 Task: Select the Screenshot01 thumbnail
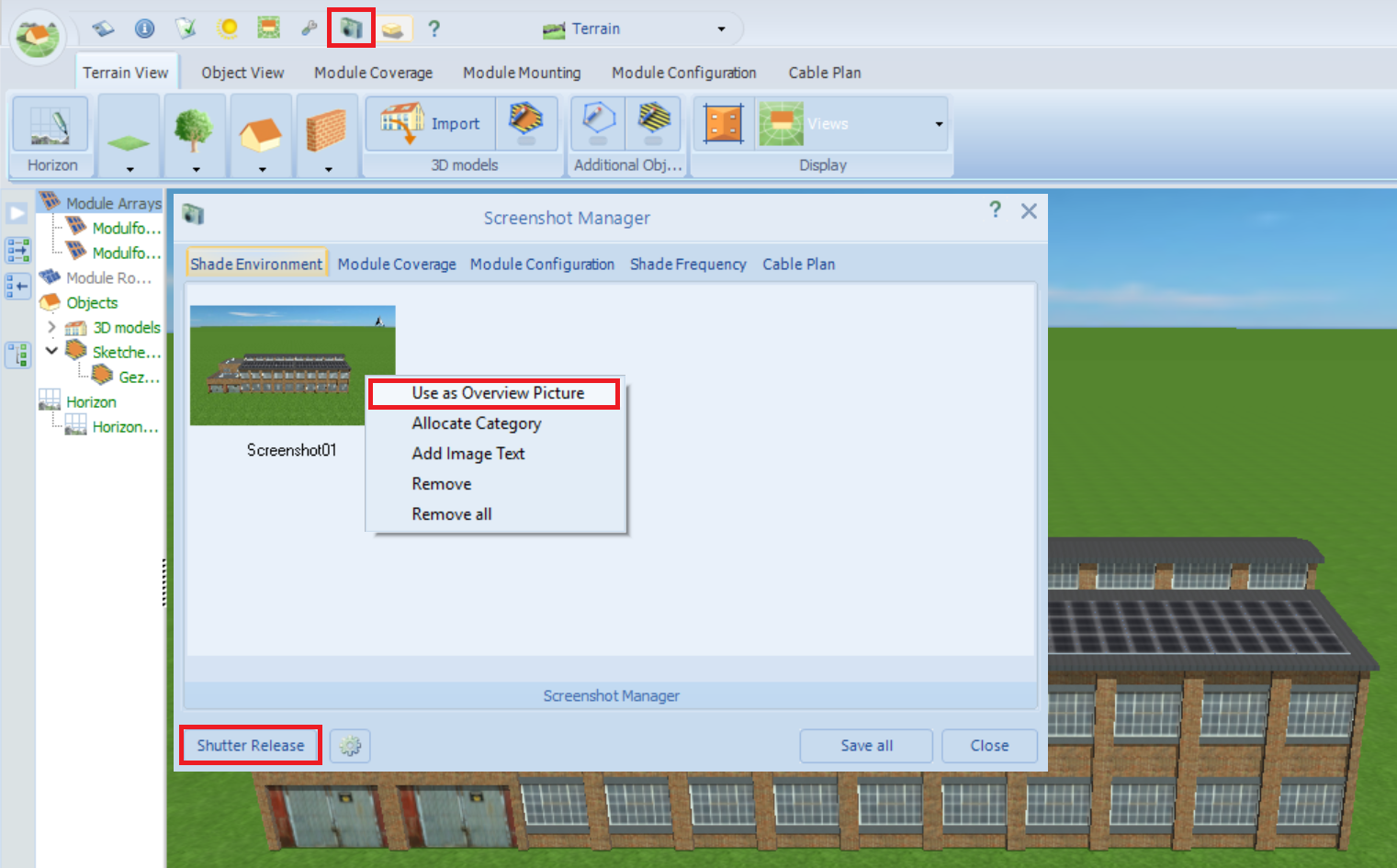(292, 366)
